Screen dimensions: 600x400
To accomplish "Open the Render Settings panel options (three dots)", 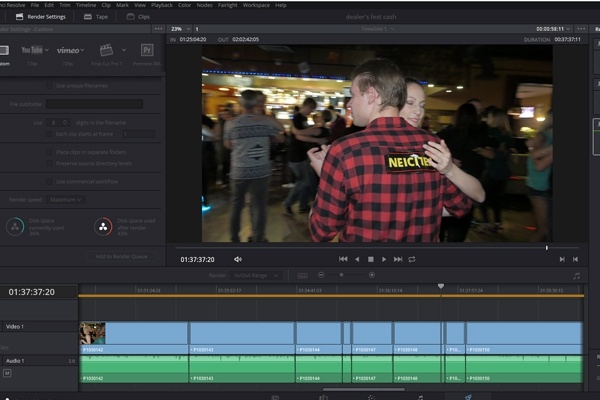I will click(158, 29).
